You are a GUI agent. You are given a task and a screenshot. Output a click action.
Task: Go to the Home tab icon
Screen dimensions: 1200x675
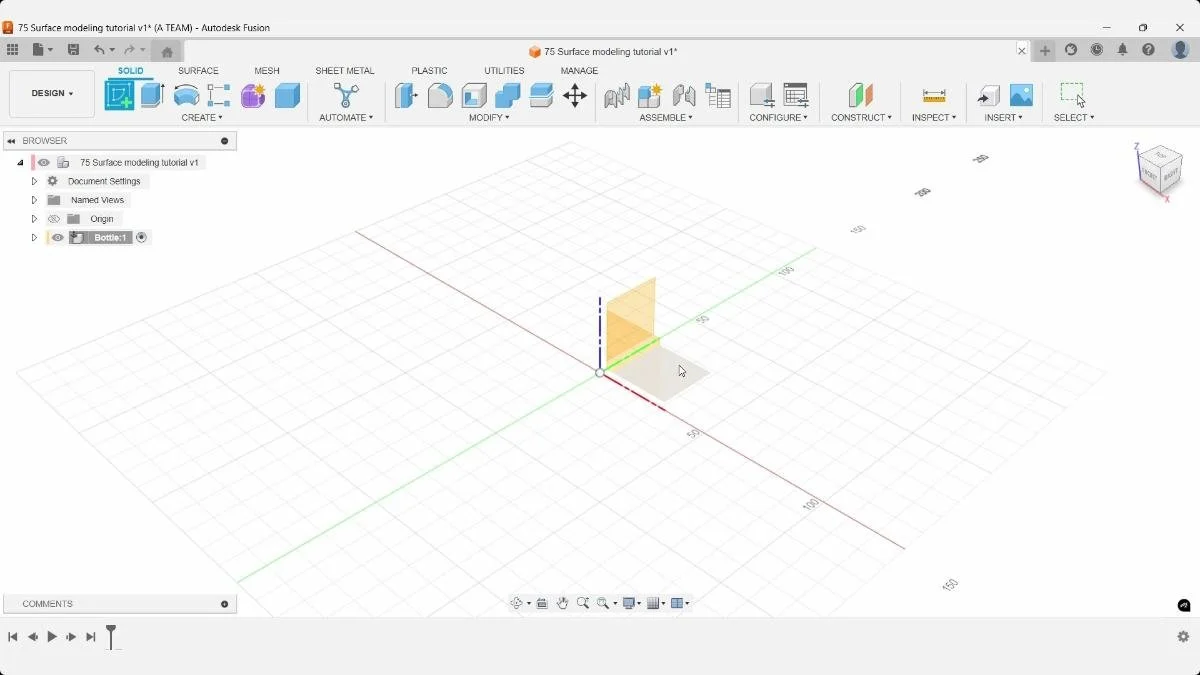coord(167,52)
